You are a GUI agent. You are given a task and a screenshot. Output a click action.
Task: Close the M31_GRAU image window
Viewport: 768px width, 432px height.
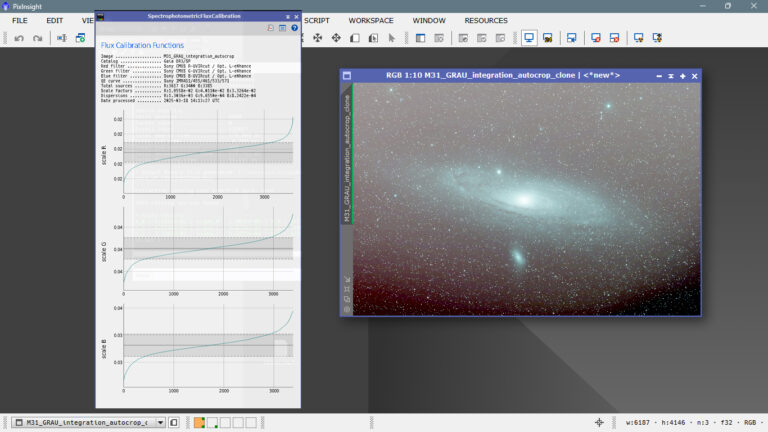coord(695,76)
